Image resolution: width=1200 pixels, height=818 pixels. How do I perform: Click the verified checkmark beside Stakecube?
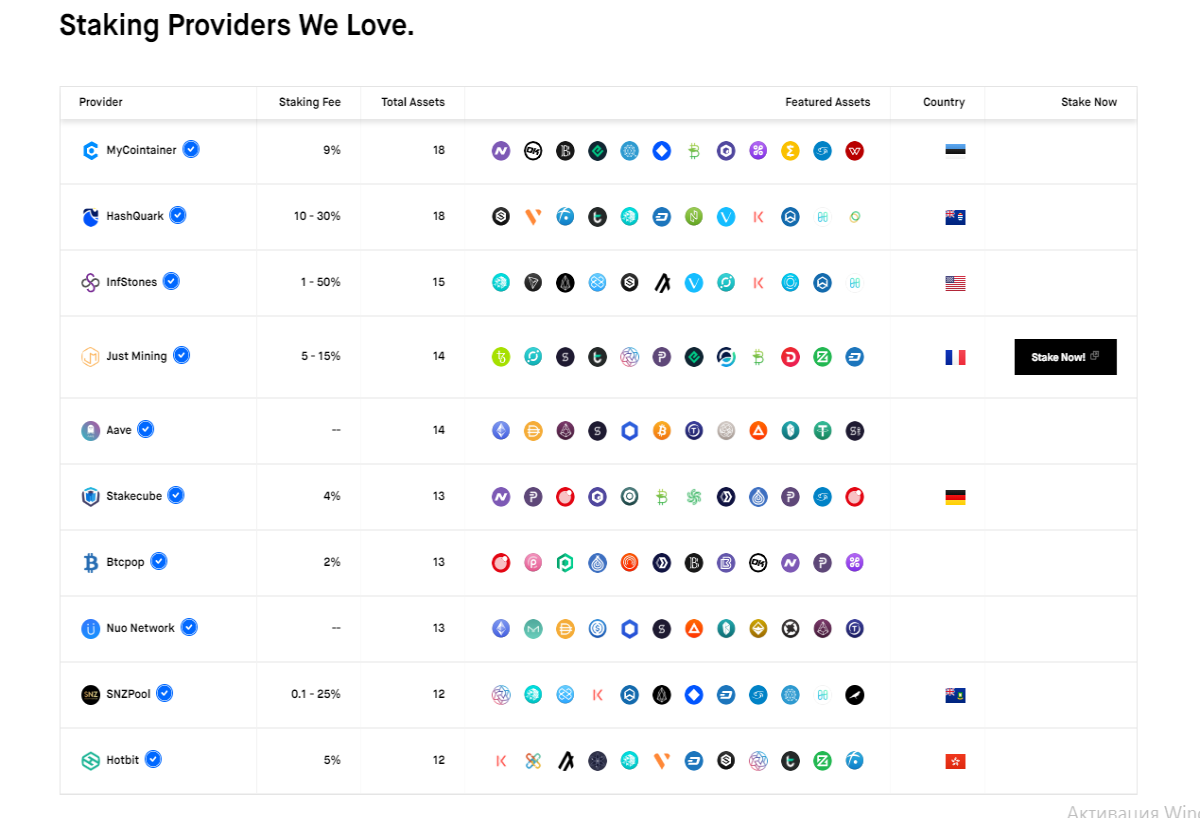(x=176, y=495)
